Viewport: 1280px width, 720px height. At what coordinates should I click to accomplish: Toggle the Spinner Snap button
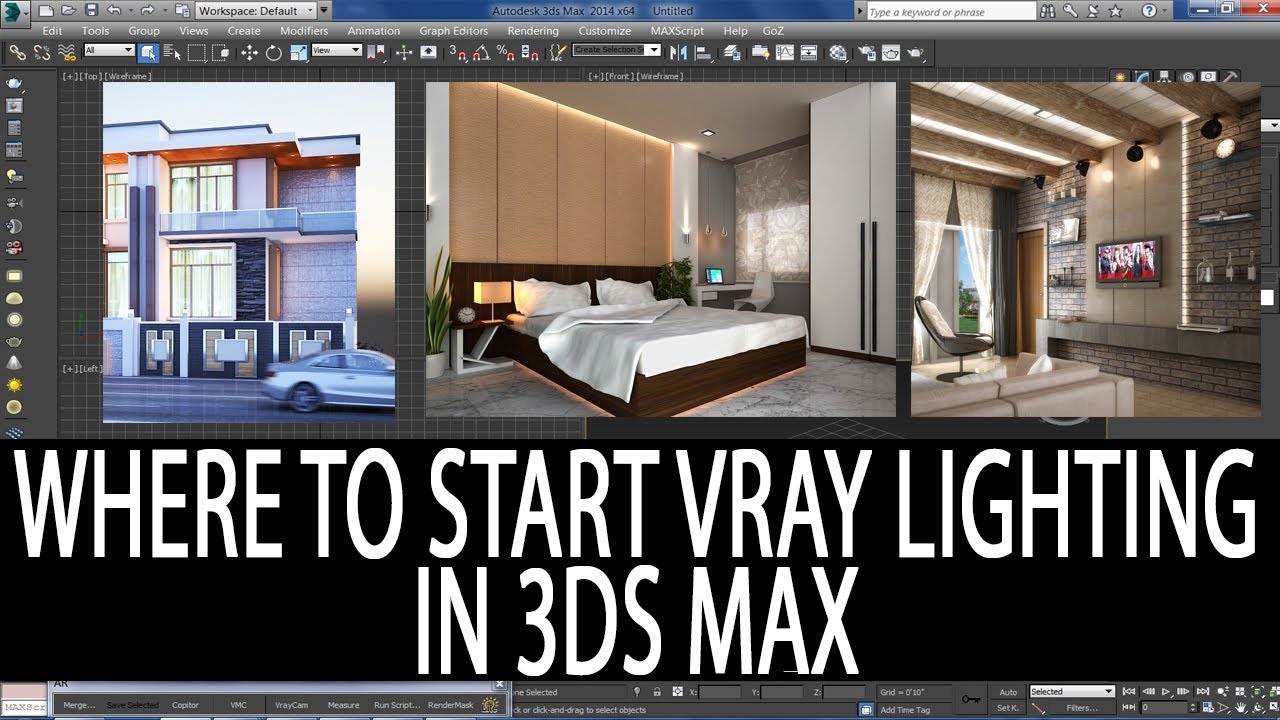point(529,52)
